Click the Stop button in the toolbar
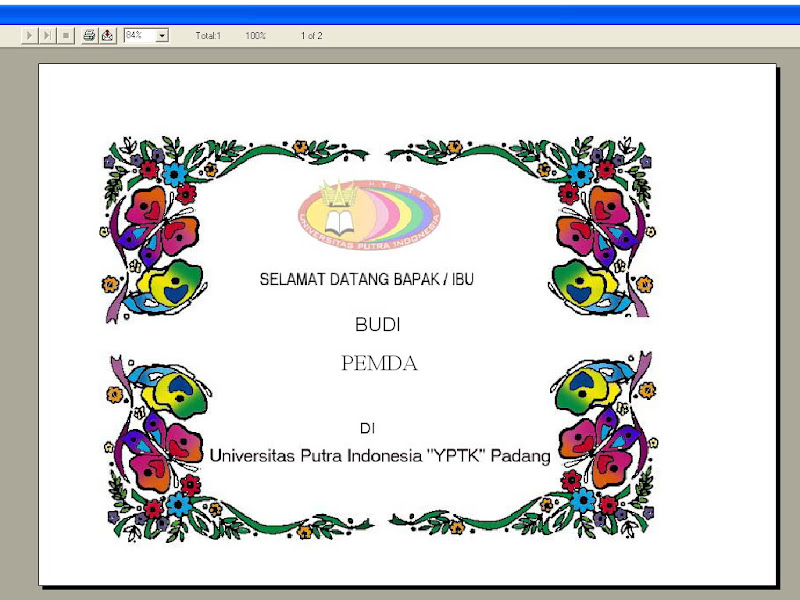 [66, 36]
